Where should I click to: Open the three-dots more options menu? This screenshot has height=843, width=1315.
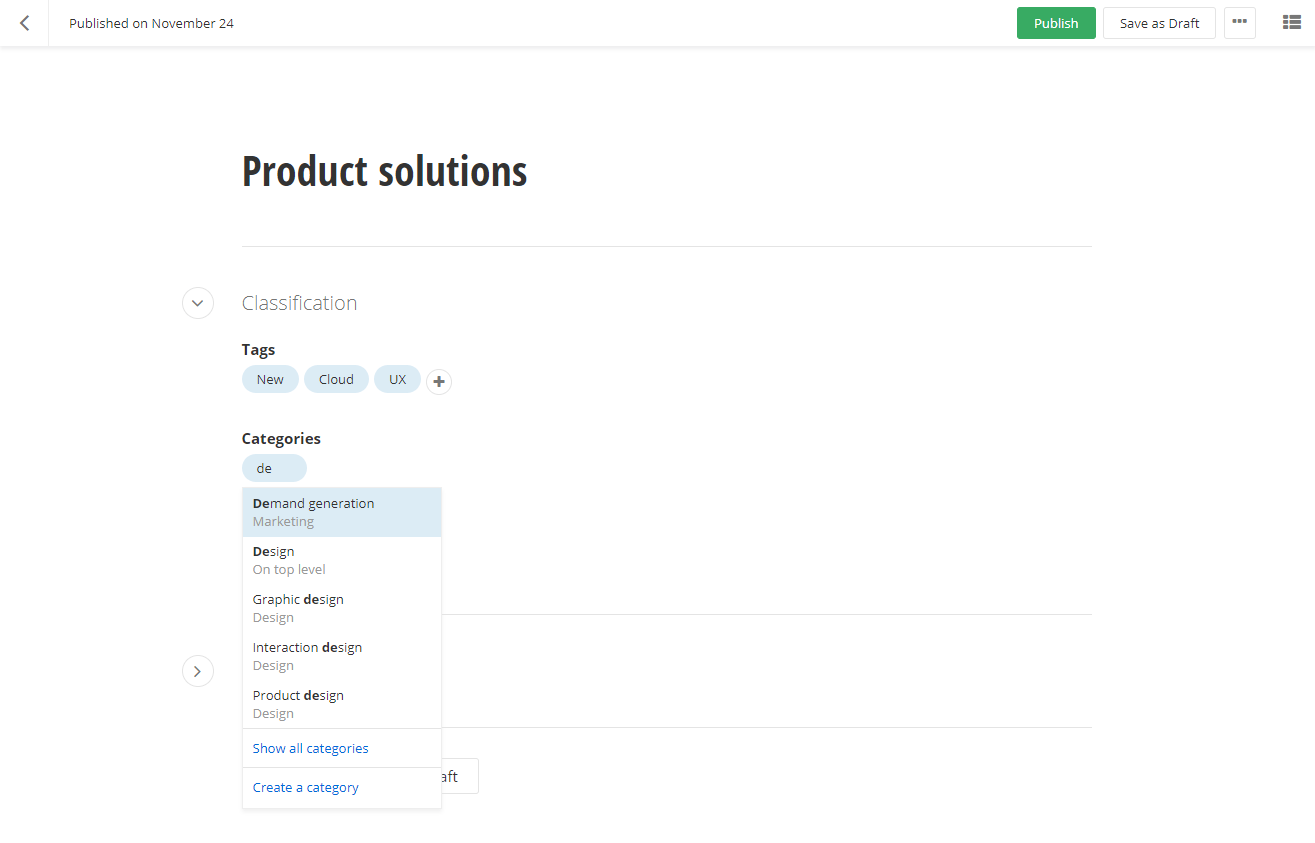1239,23
